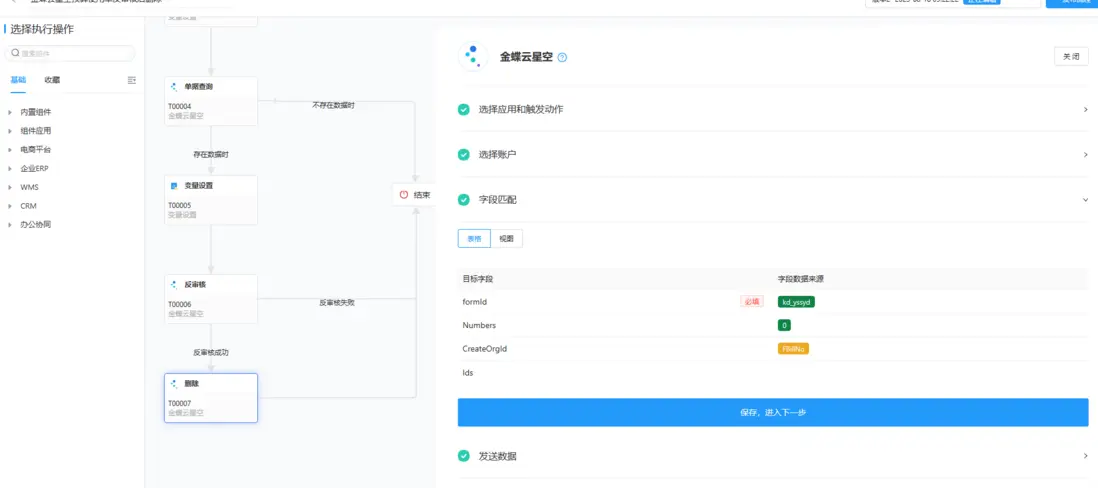Click the search magnifier icon in component search

[15, 53]
